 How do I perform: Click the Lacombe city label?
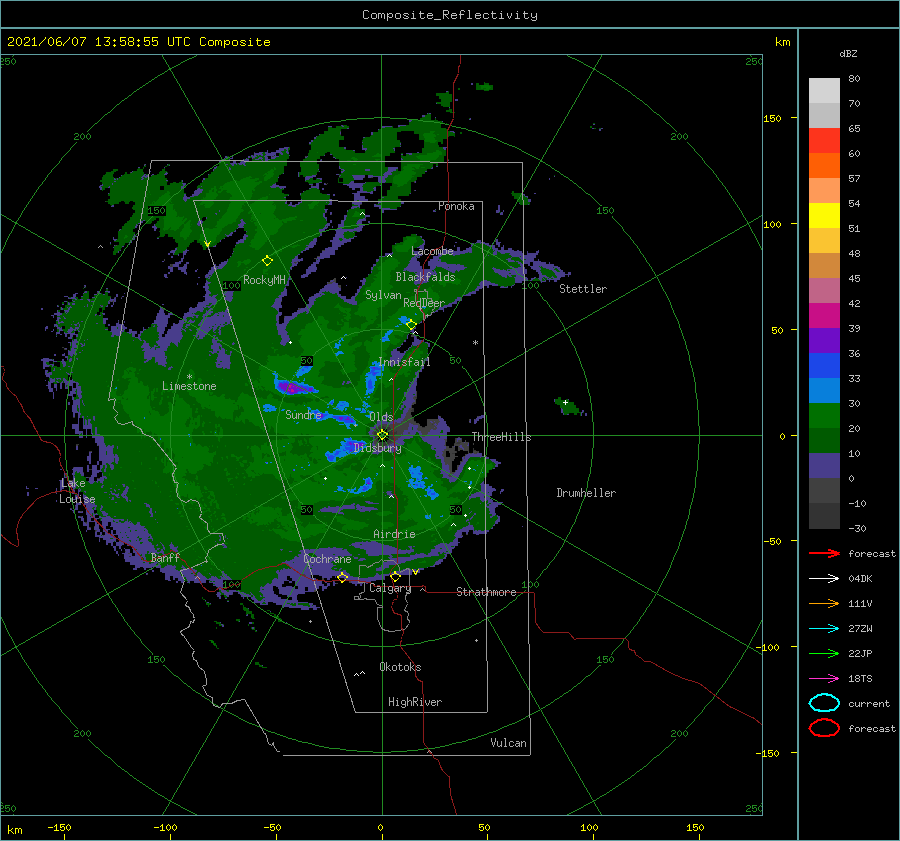(x=432, y=251)
